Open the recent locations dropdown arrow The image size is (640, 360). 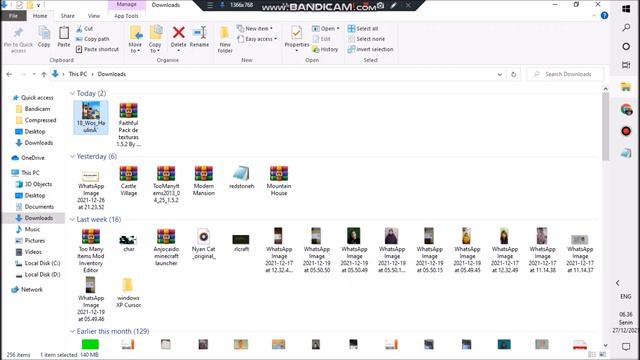34,74
